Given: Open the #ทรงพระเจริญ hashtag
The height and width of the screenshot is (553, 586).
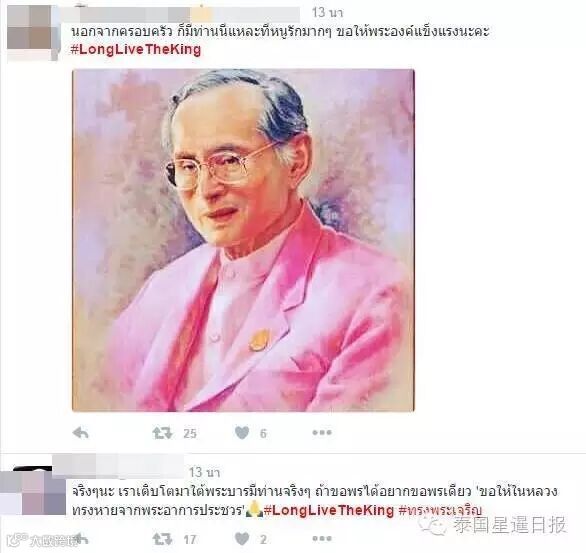Looking at the screenshot, I should pyautogui.click(x=440, y=510).
